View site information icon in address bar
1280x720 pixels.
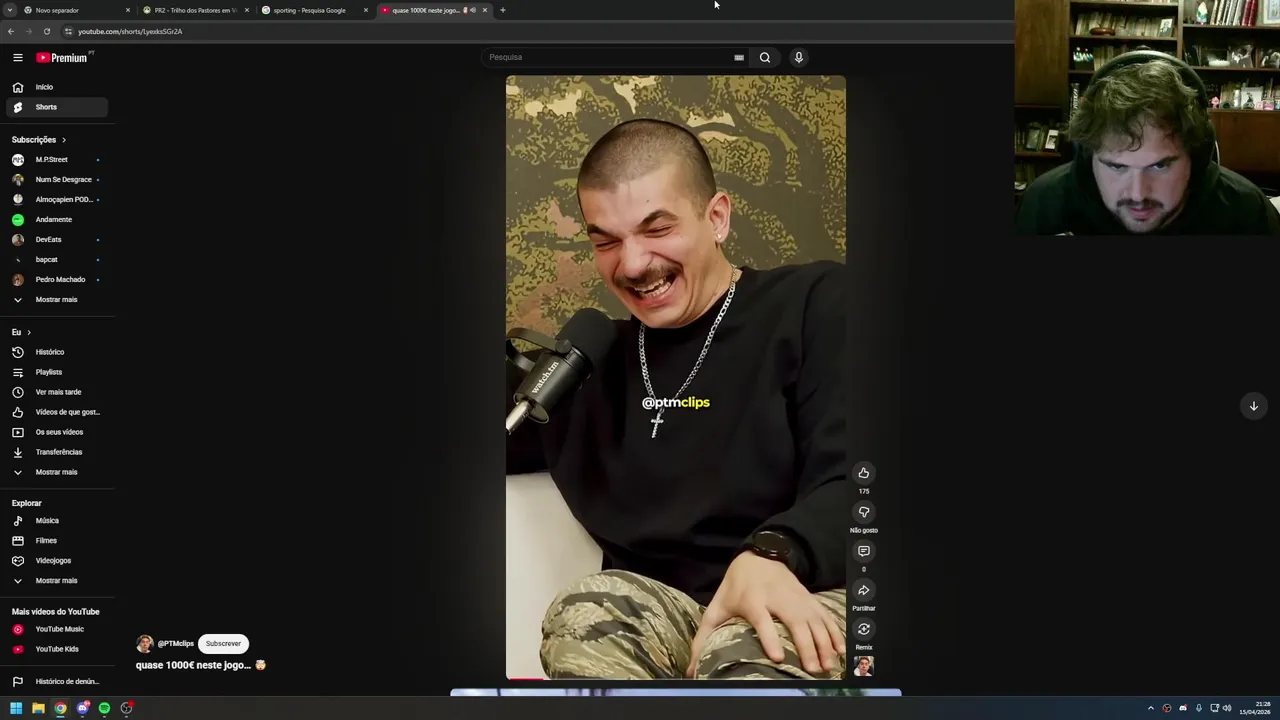click(68, 32)
